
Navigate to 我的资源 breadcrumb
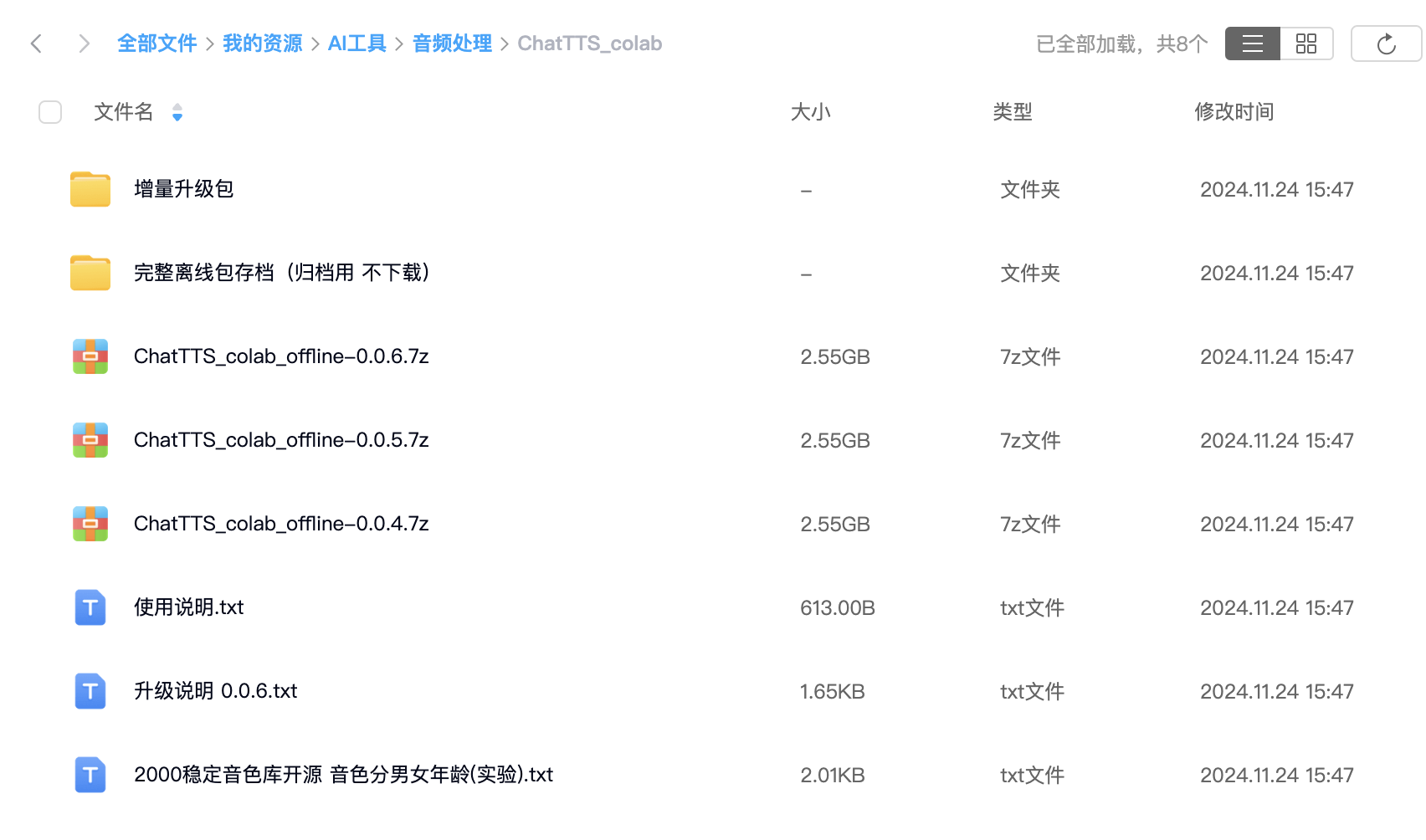click(263, 44)
